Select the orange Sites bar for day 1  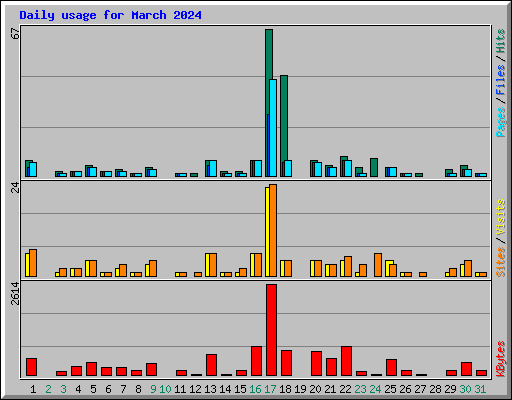[33, 263]
